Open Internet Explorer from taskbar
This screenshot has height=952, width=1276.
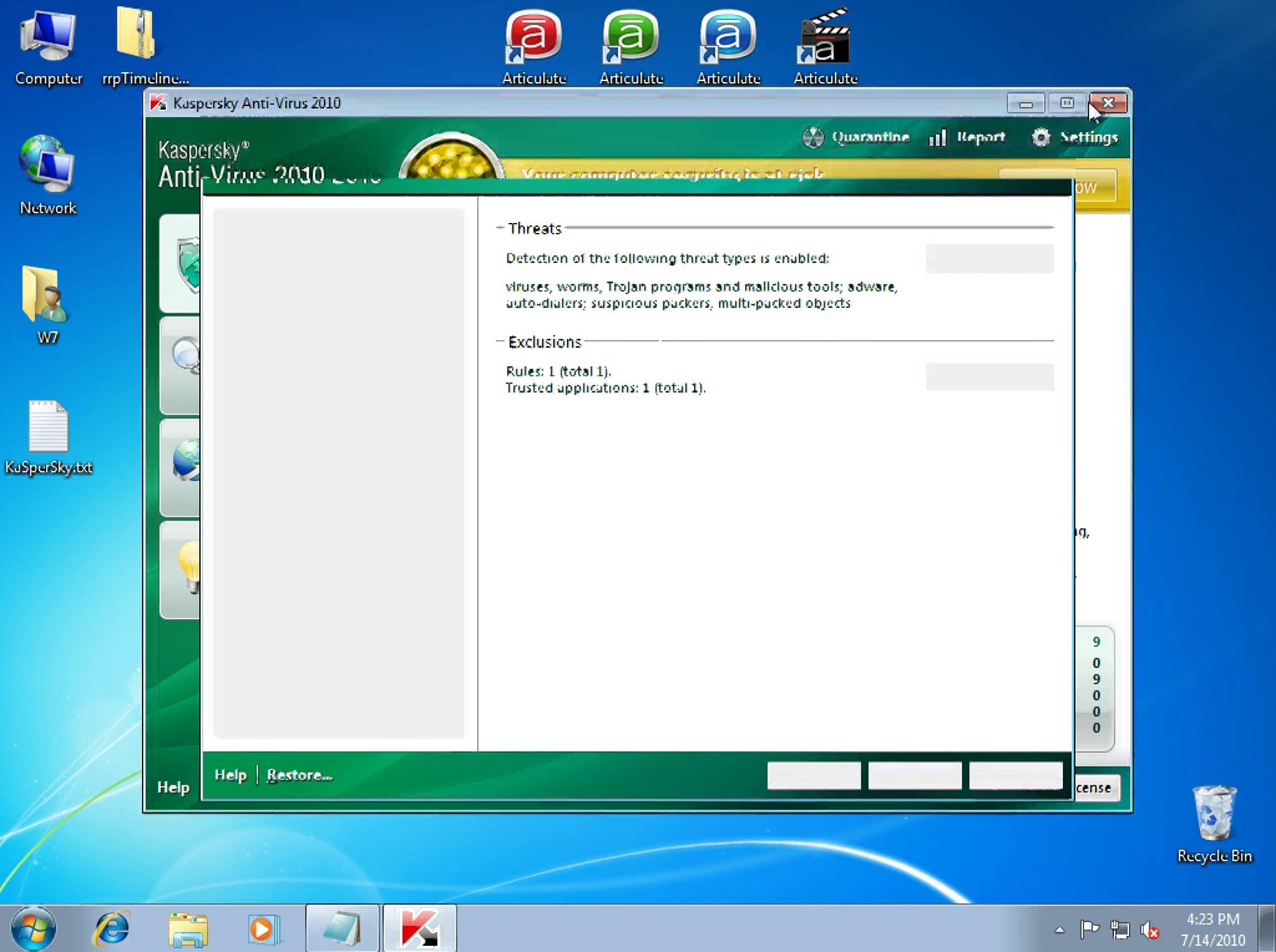112,928
